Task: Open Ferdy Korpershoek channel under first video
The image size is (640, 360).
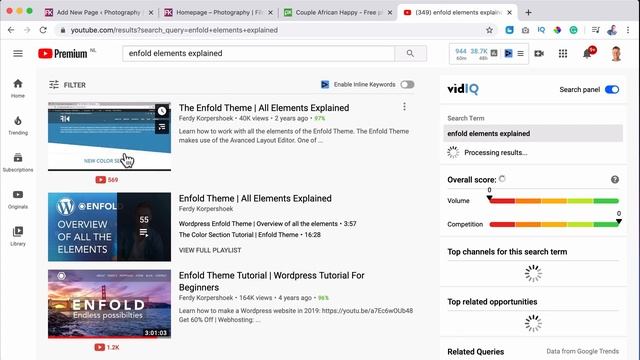Action: [x=206, y=118]
